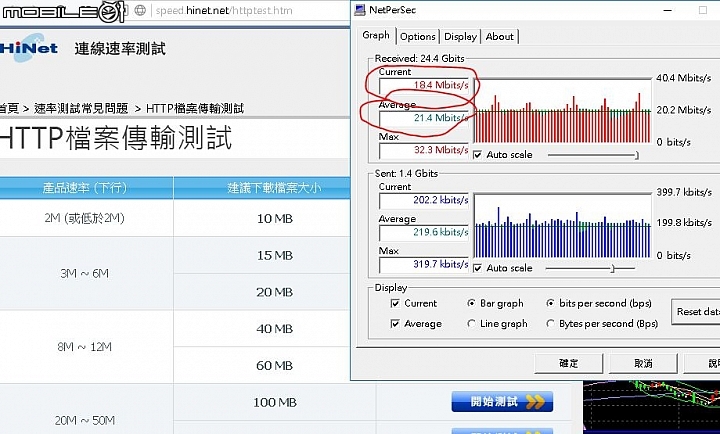This screenshot has width=720, height=434.
Task: Click the Received Current 18.4 Mbits/s field
Action: tap(424, 85)
